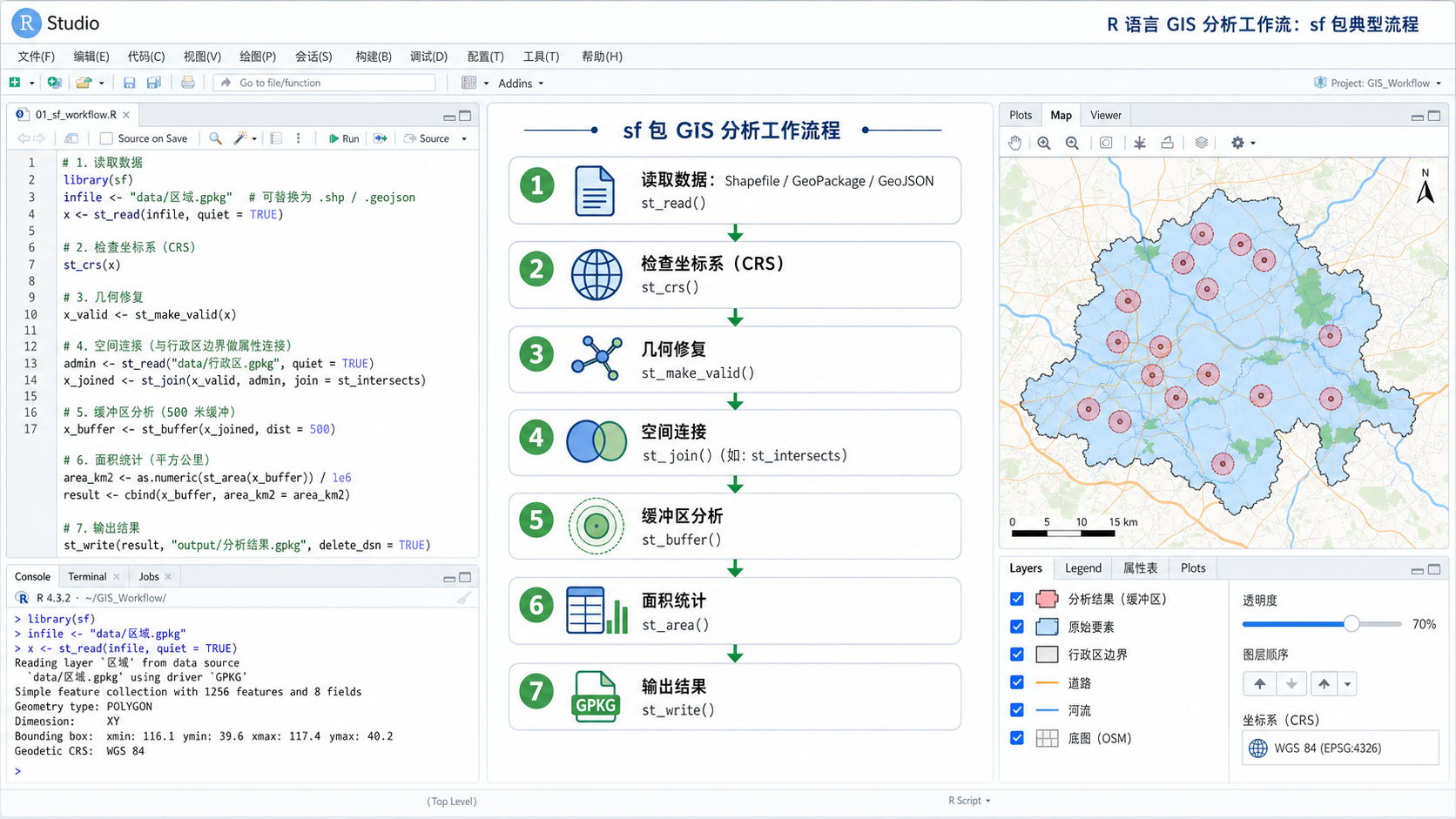
Task: Open the code tools wand dropdown arrow
Action: 253,139
